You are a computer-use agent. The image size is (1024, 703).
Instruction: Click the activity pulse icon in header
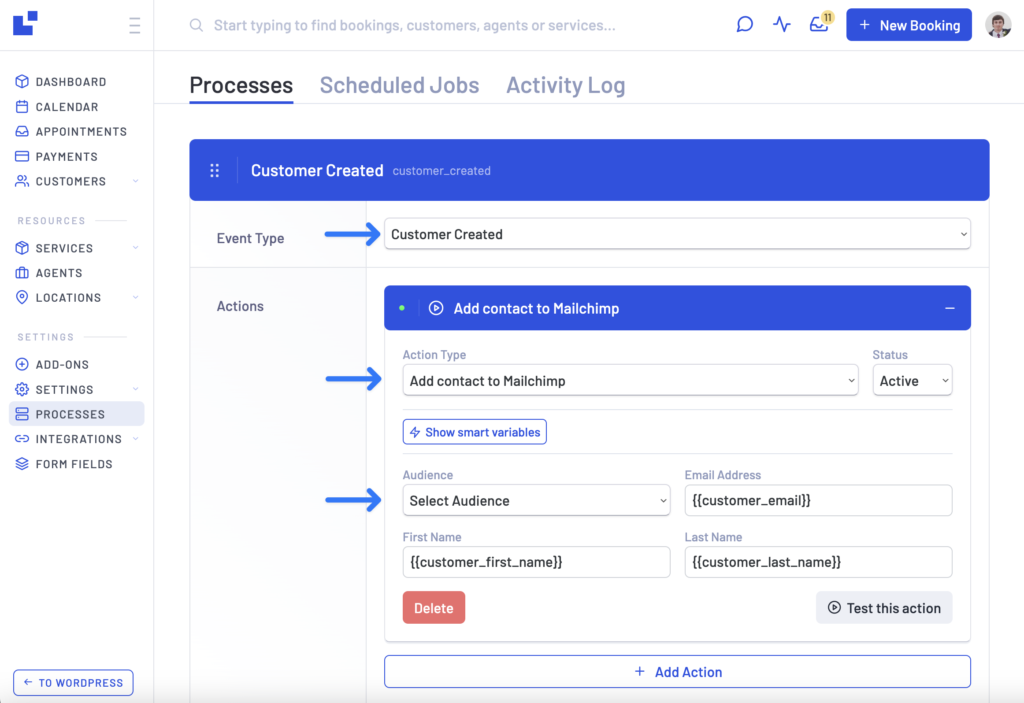[782, 25]
